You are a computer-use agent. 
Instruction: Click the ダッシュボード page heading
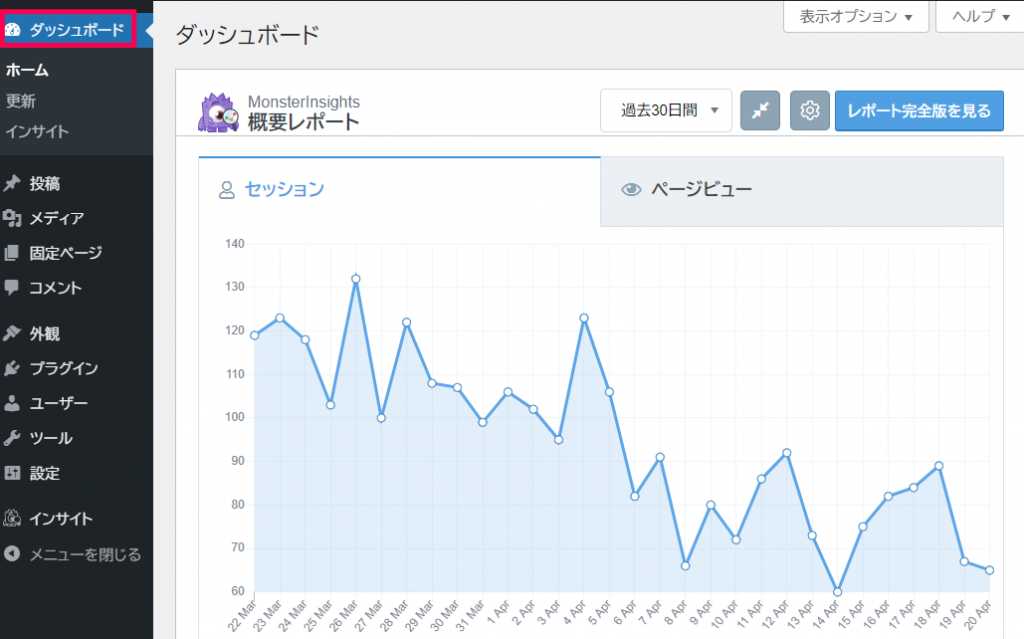pyautogui.click(x=248, y=35)
